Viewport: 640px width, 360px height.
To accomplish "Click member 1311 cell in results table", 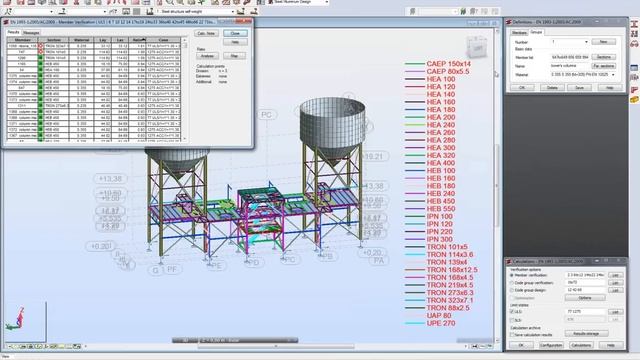I will 22,106.
